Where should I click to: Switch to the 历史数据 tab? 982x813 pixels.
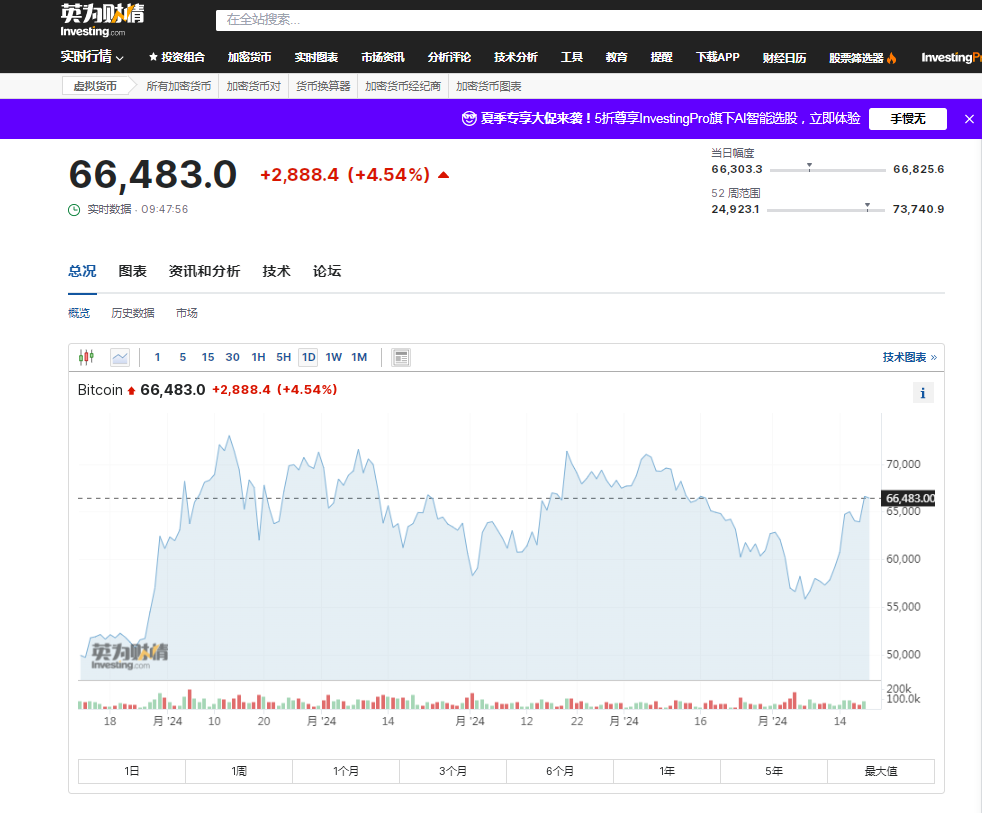pos(132,313)
